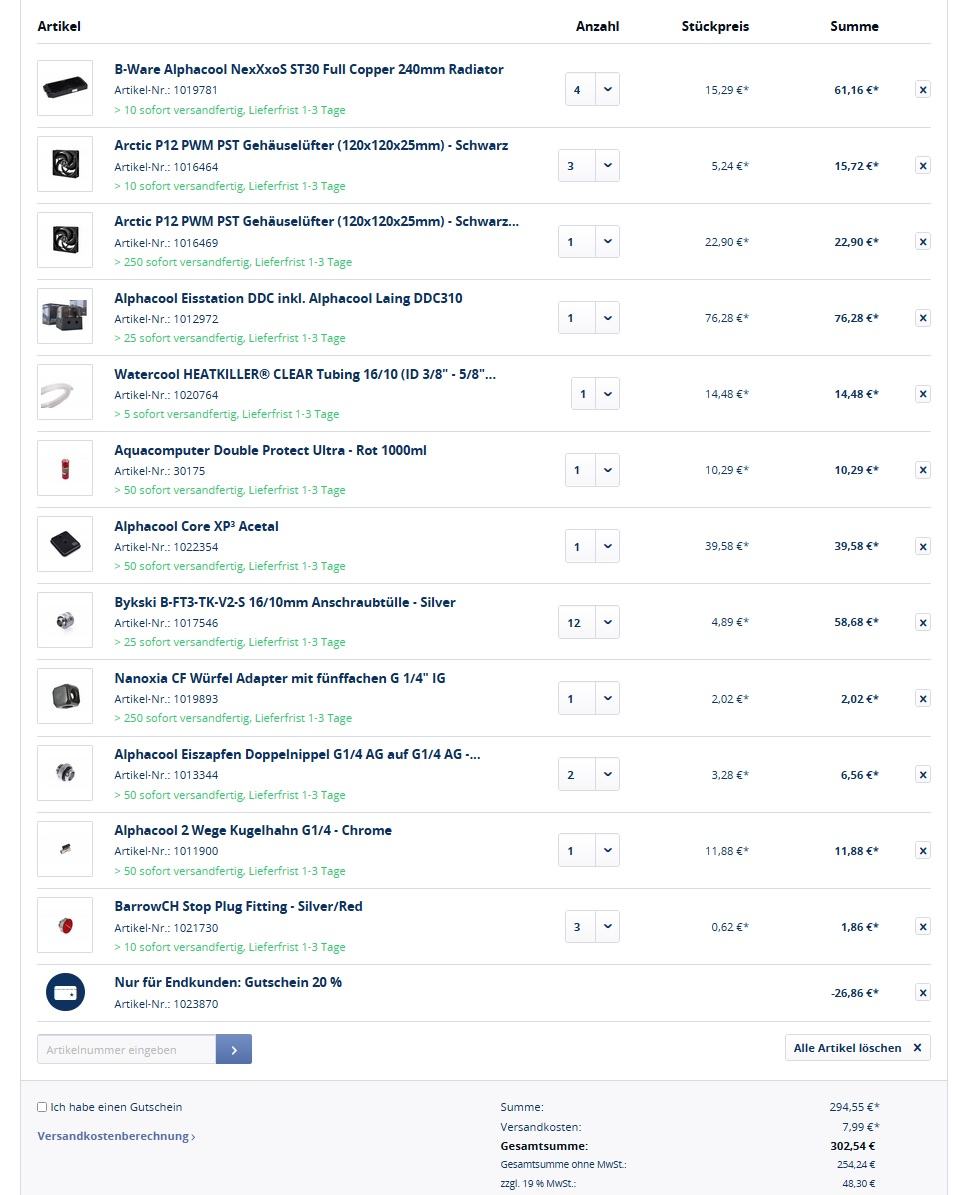Open quantity dropdown for NexXxoS Radiator
Image resolution: width=957 pixels, height=1195 pixels.
pos(592,90)
